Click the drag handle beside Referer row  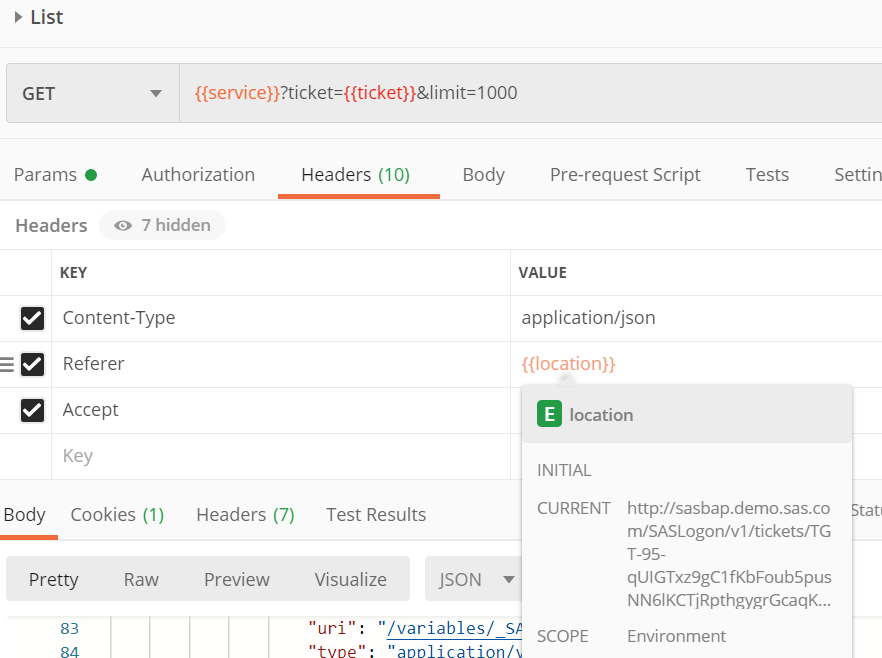pyautogui.click(x=7, y=364)
